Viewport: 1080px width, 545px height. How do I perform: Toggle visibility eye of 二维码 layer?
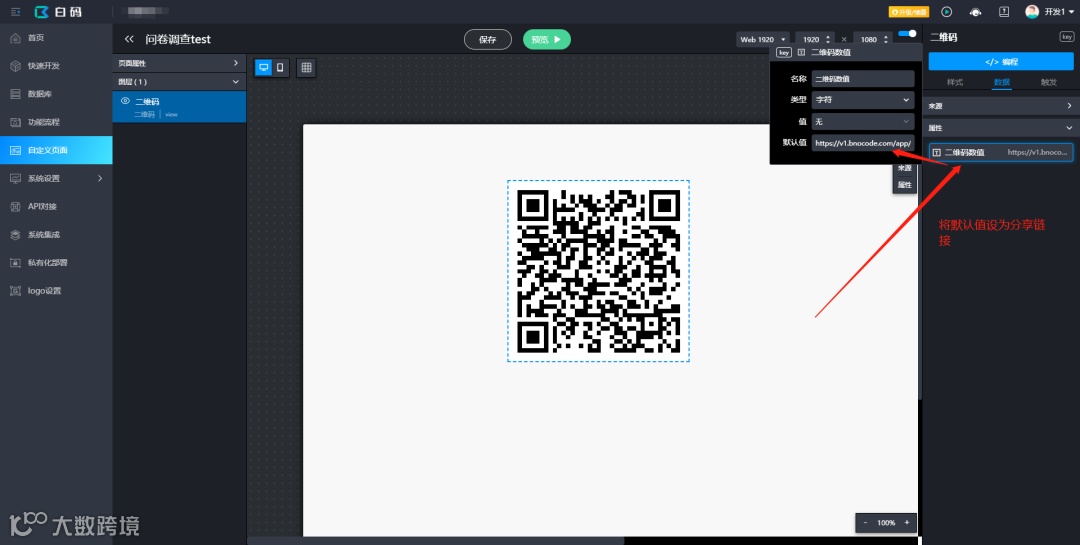tap(125, 101)
